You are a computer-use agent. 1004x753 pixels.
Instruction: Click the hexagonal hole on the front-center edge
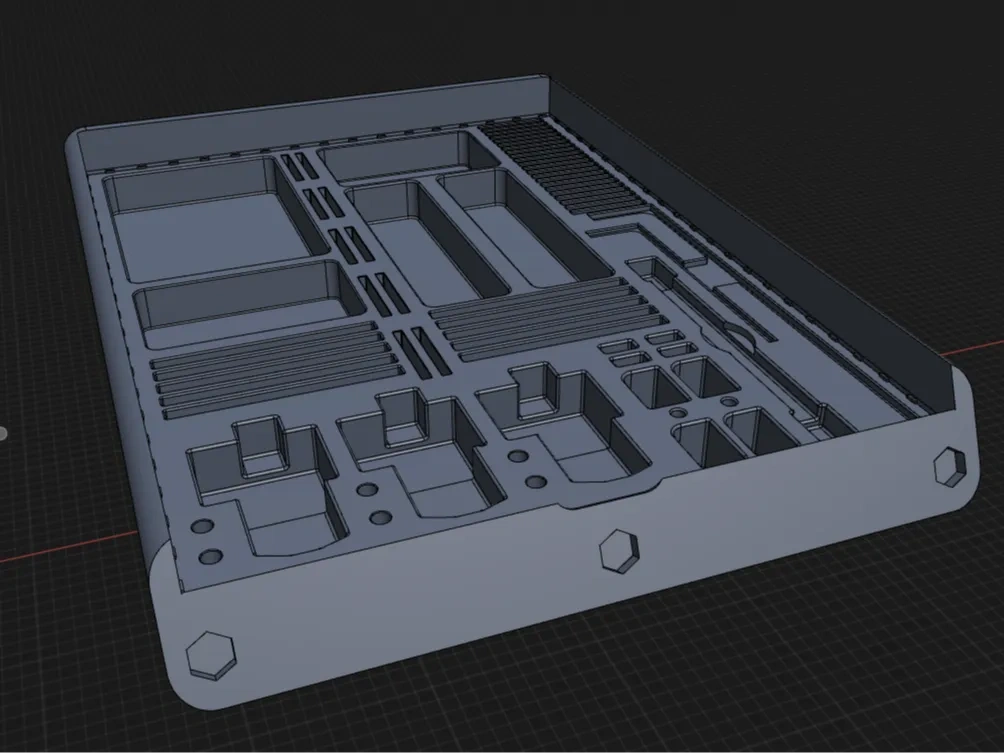pos(620,551)
